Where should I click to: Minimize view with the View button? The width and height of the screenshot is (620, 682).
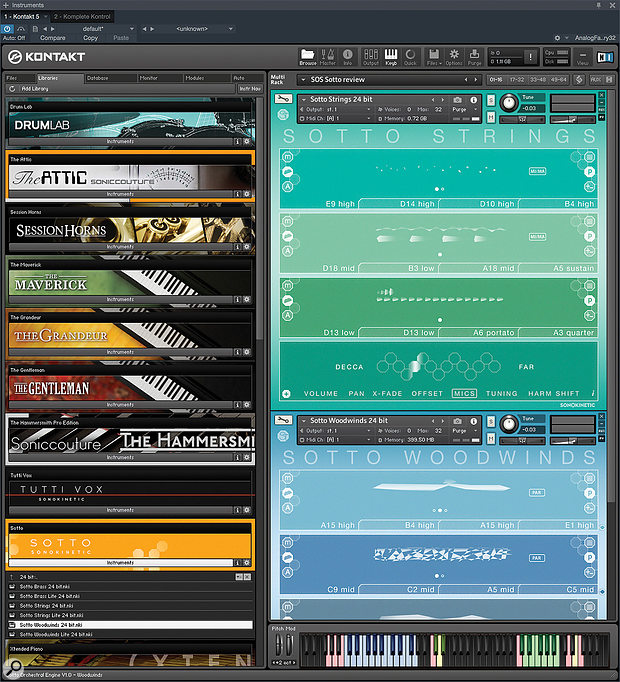tap(583, 57)
